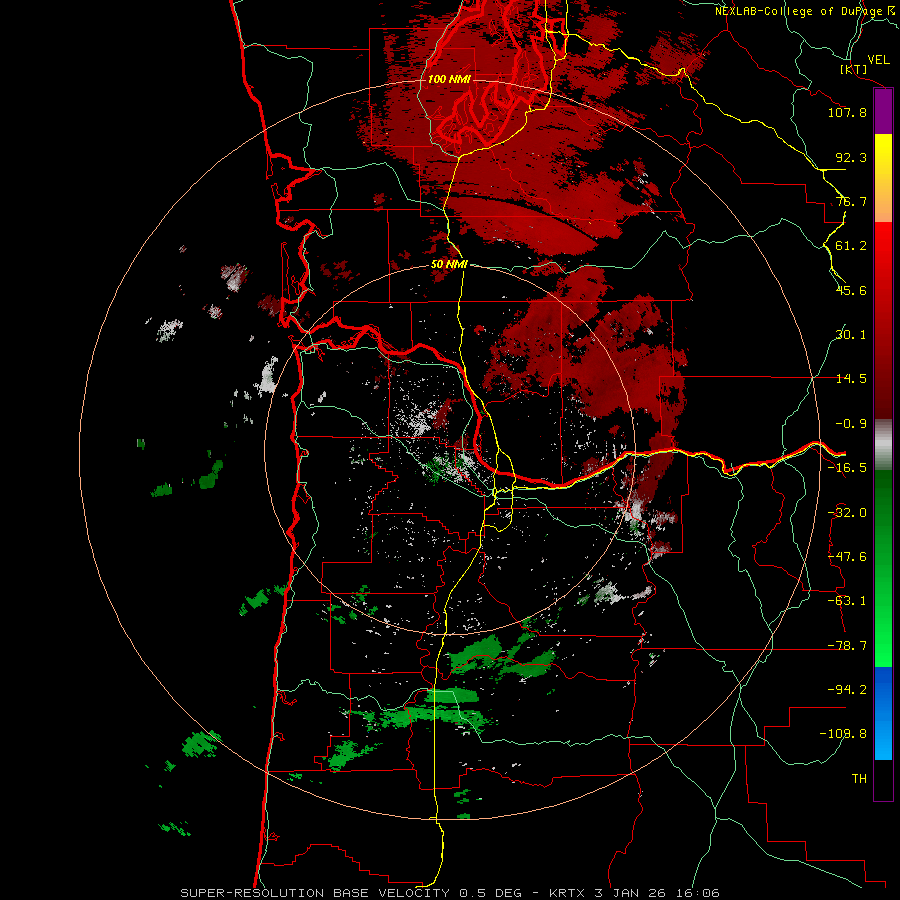Select the -47.6 scale value

pyautogui.click(x=847, y=557)
